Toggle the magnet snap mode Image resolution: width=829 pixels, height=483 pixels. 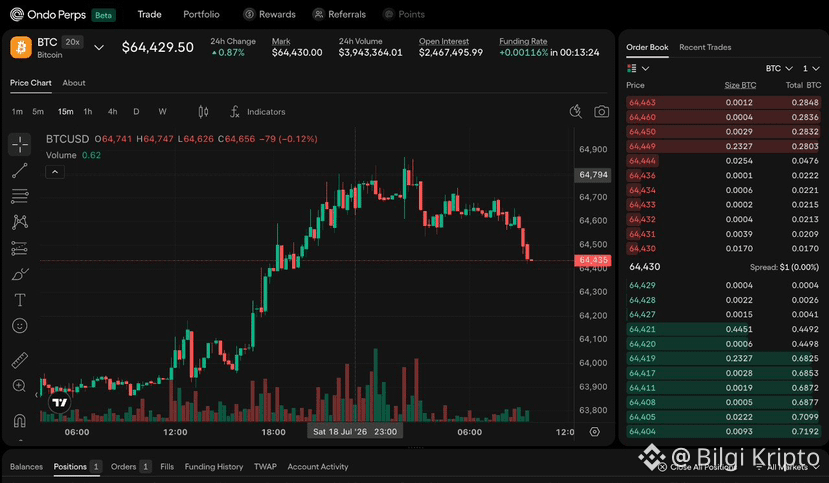(x=20, y=421)
